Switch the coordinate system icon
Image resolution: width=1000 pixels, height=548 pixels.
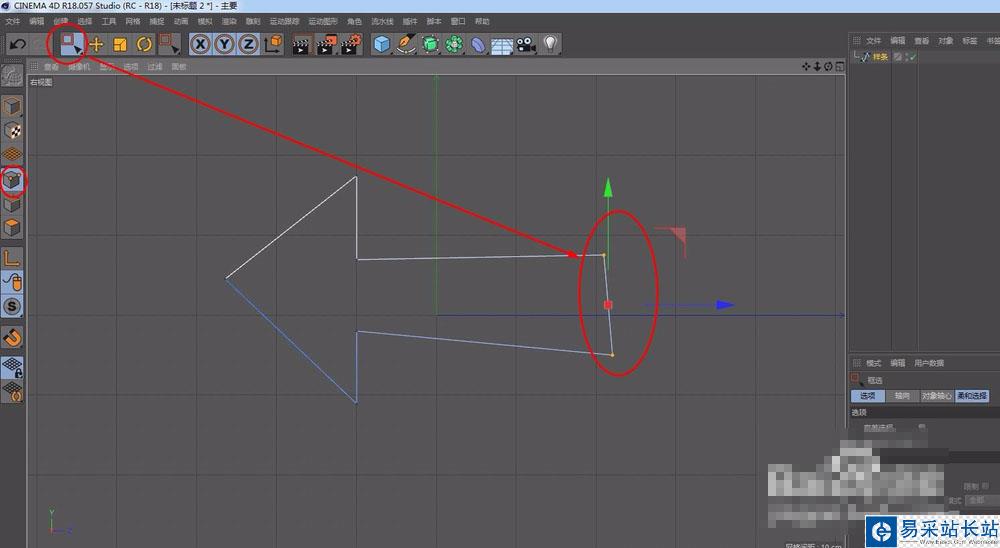[273, 44]
